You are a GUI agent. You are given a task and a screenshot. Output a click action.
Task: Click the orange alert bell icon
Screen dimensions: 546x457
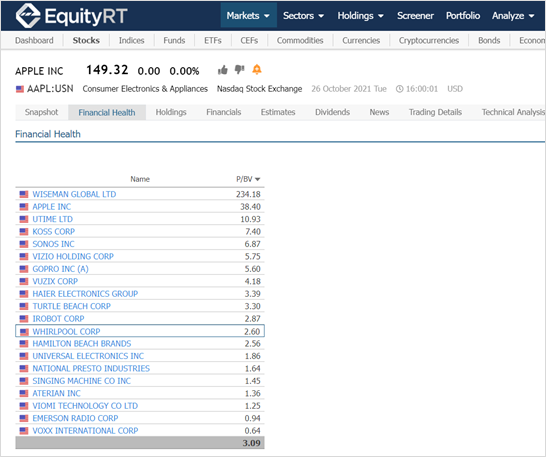click(x=257, y=69)
